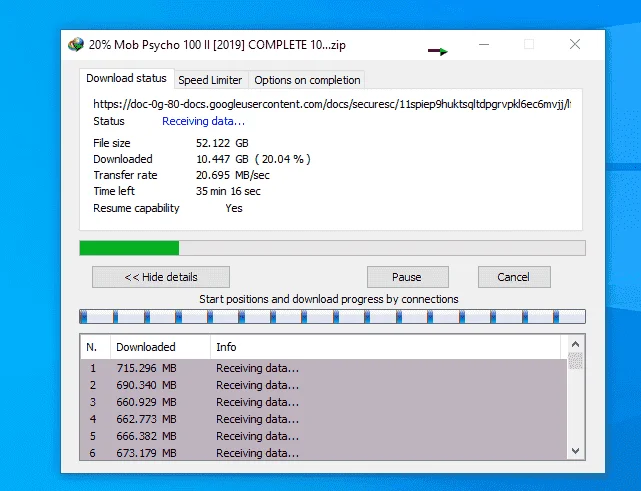Click the green download progress bar
The width and height of the screenshot is (641, 491).
[x=332, y=248]
